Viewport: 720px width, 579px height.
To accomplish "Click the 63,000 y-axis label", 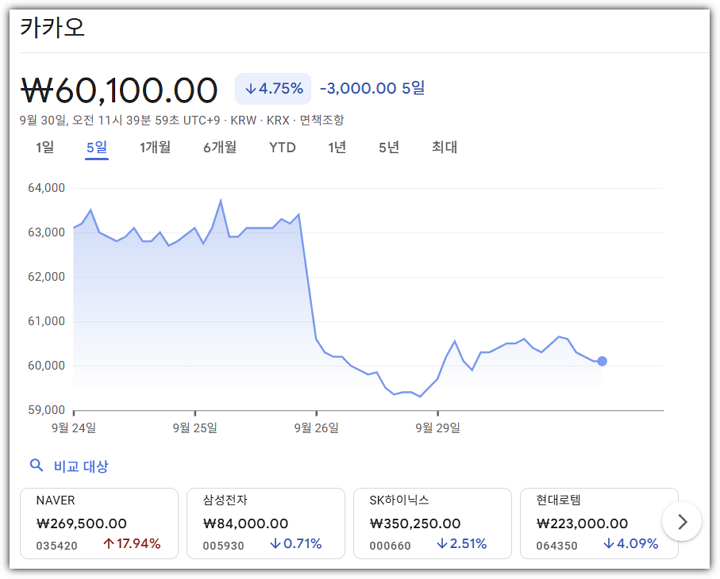I will pos(46,232).
